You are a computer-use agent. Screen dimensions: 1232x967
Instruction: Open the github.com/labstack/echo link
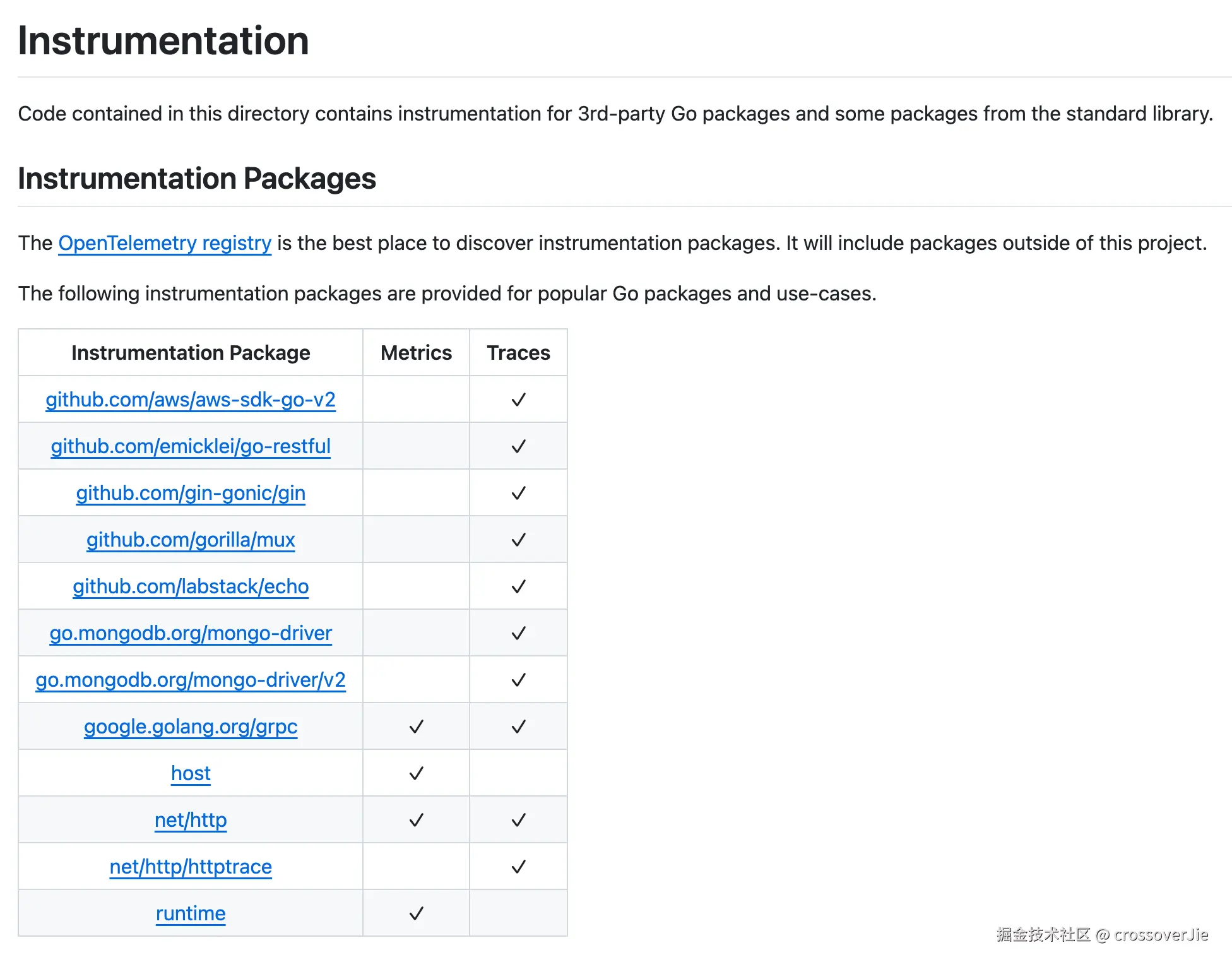(190, 586)
